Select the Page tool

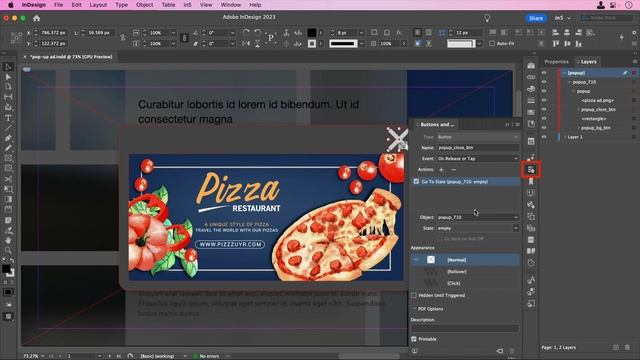8,87
